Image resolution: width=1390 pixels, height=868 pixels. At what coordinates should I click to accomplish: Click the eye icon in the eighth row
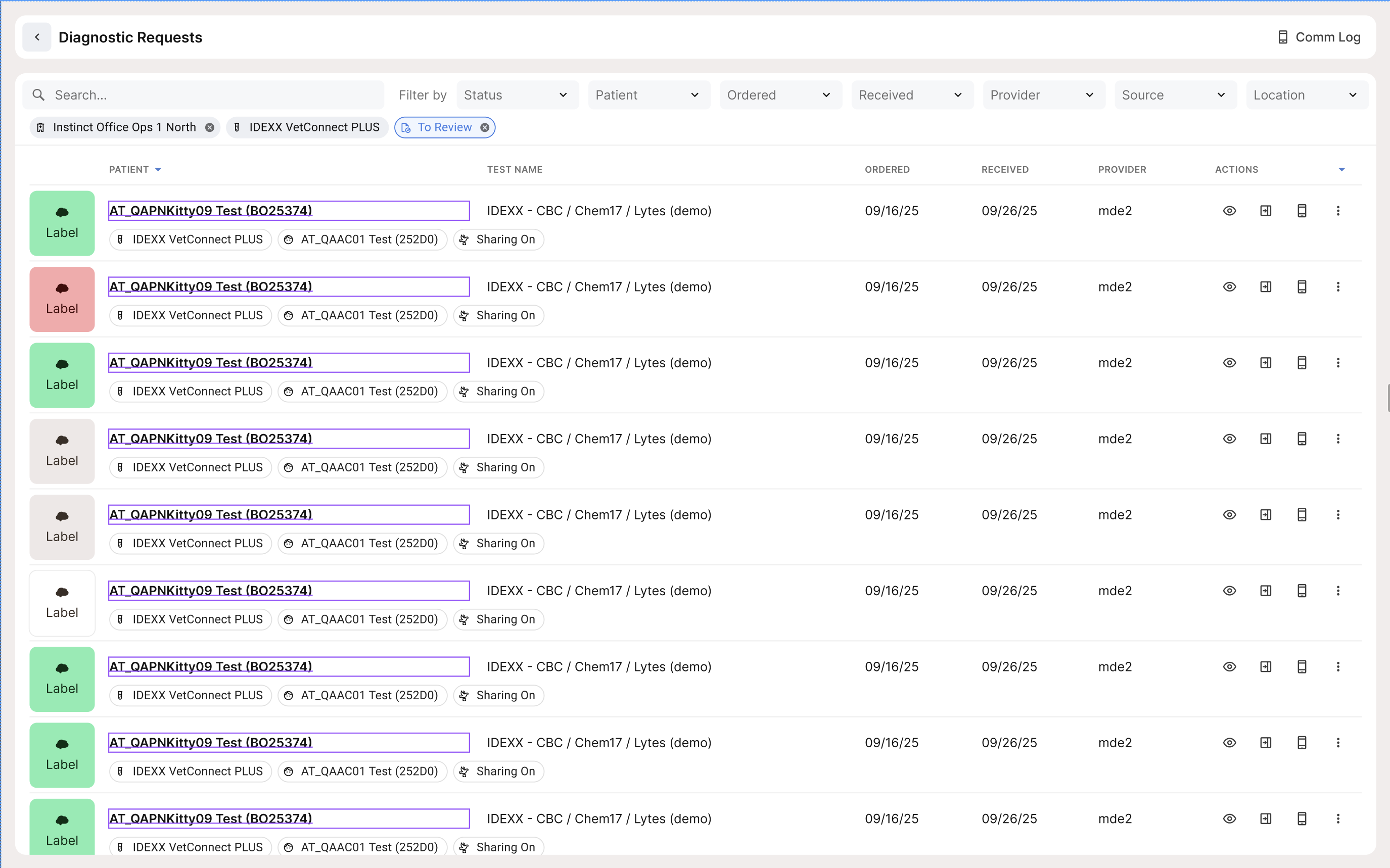tap(1229, 743)
